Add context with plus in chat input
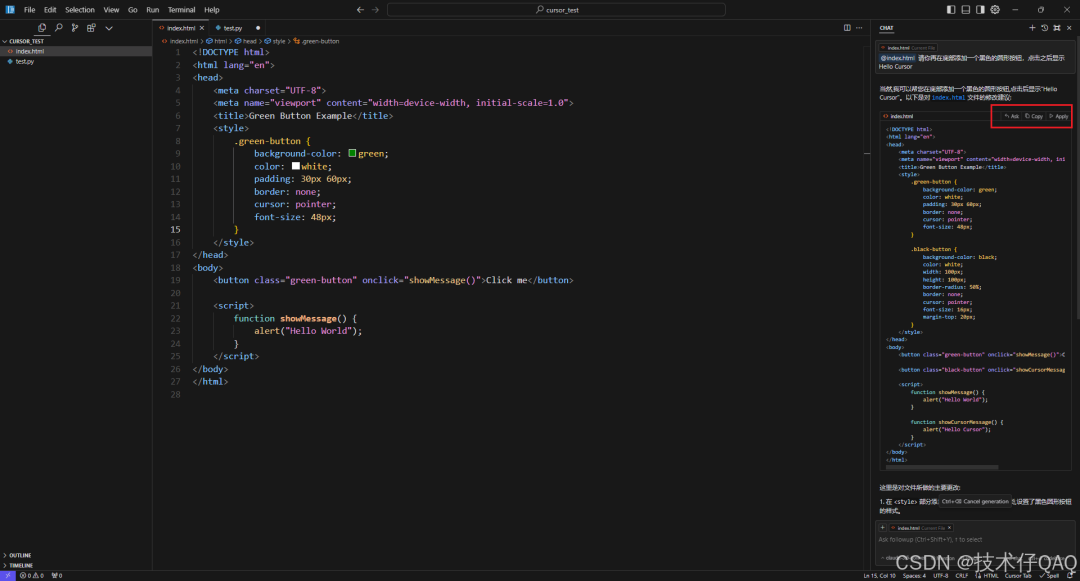1080x581 pixels. [882, 528]
